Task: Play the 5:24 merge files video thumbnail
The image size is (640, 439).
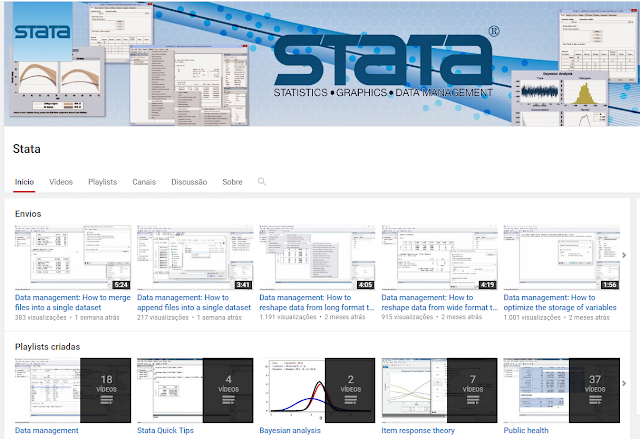Action: (x=73, y=257)
